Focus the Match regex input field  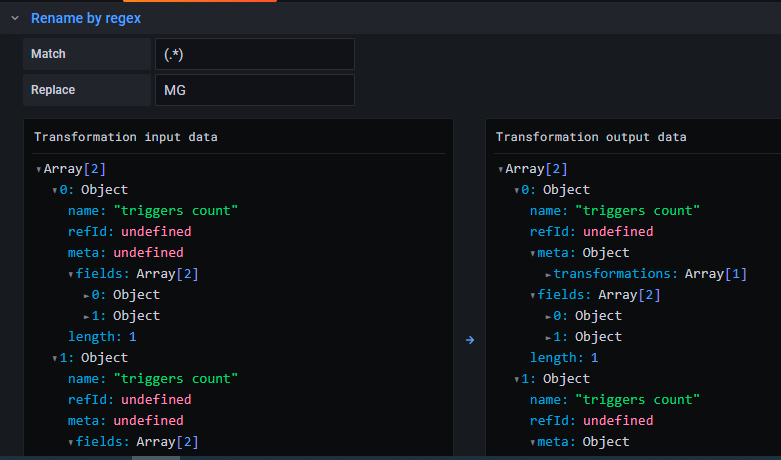[255, 54]
